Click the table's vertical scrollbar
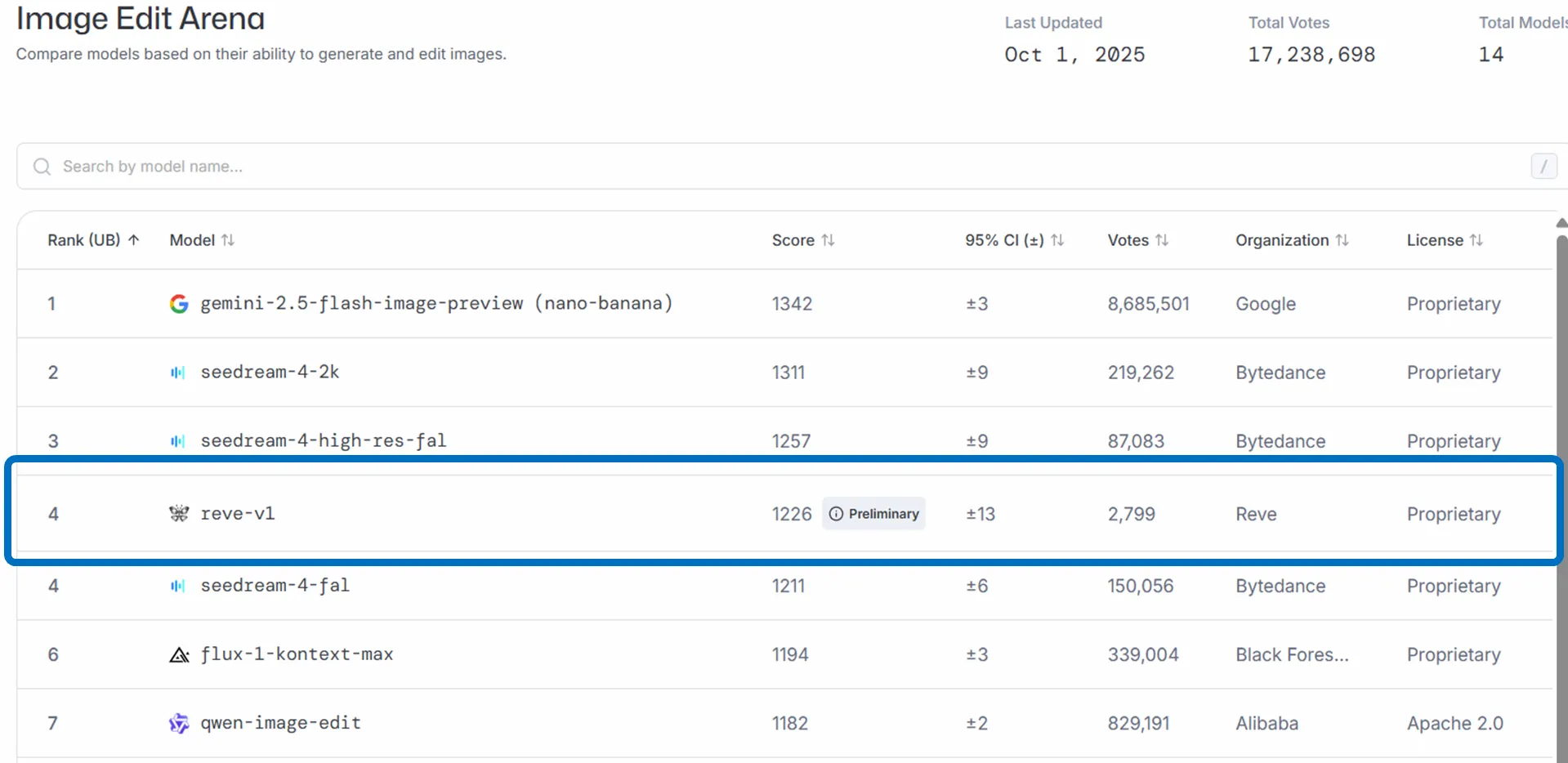The height and width of the screenshot is (763, 1568). (1561, 490)
